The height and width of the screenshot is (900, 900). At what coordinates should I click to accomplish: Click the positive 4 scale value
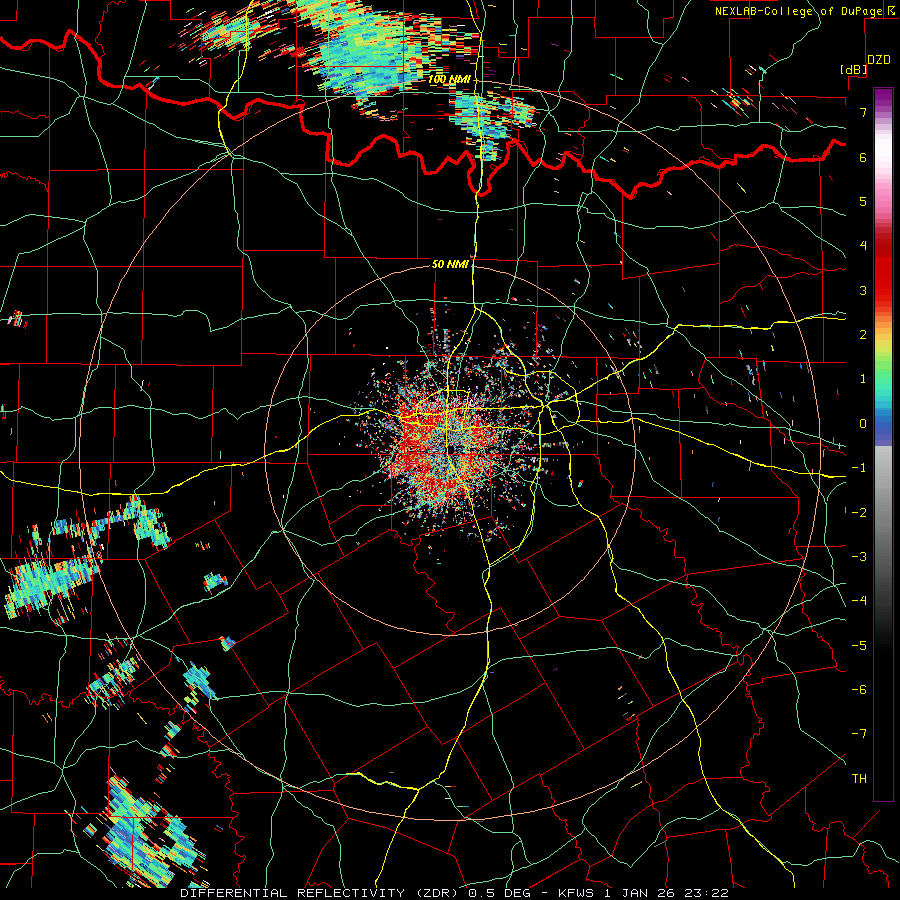pyautogui.click(x=863, y=246)
